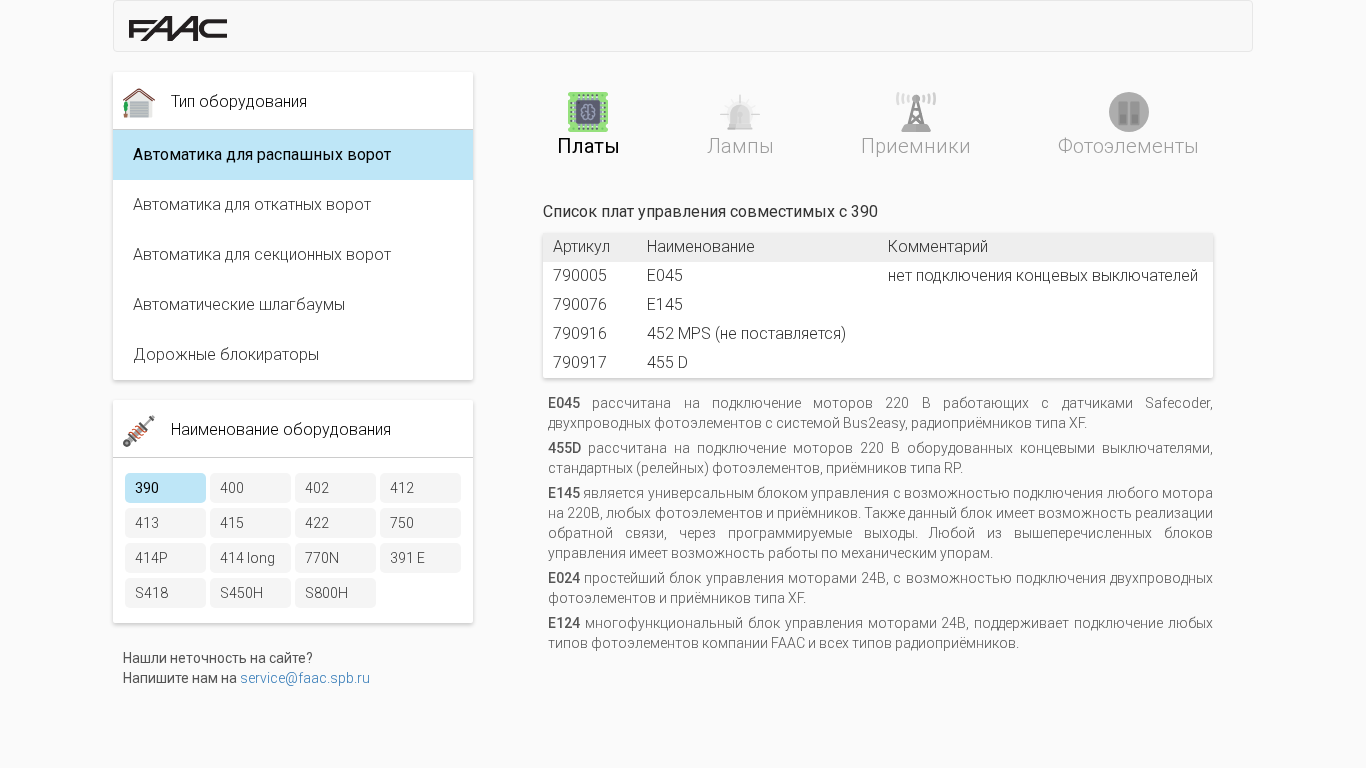Viewport: 1366px width, 768px height.
Task: Email service@faac.spb.ru via the link
Action: tap(305, 678)
